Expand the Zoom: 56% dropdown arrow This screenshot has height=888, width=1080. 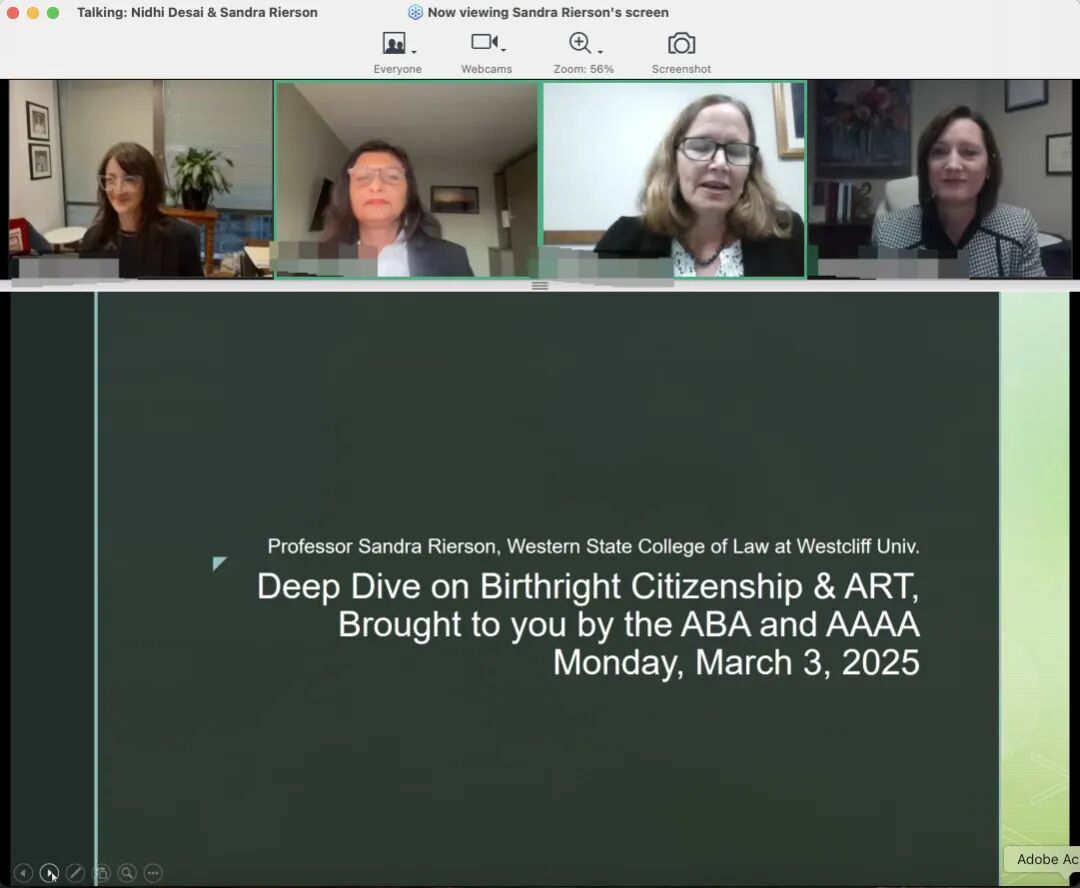click(601, 52)
